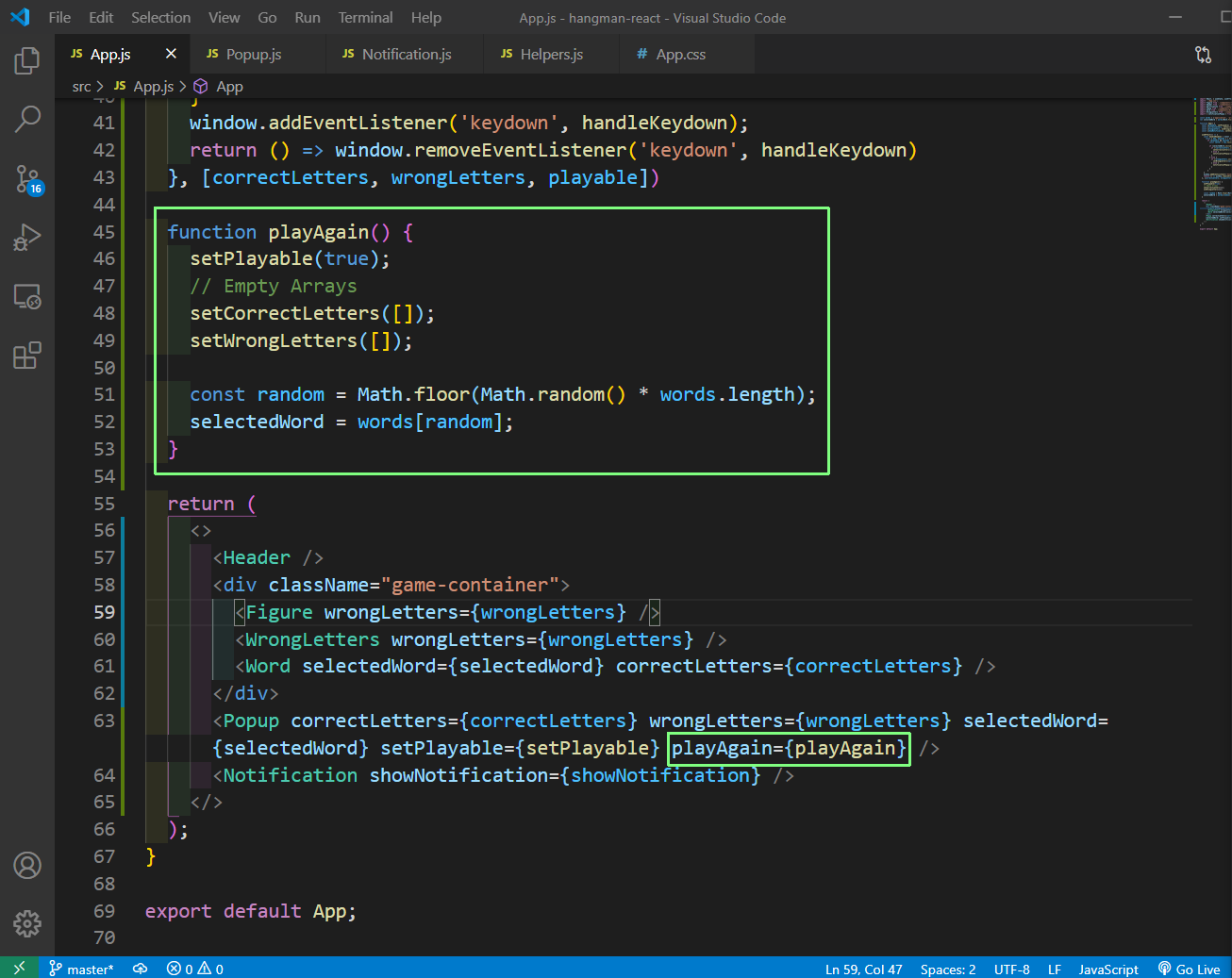Click Ln 59, Col 47 in status bar
The width and height of the screenshot is (1232, 978).
click(863, 969)
